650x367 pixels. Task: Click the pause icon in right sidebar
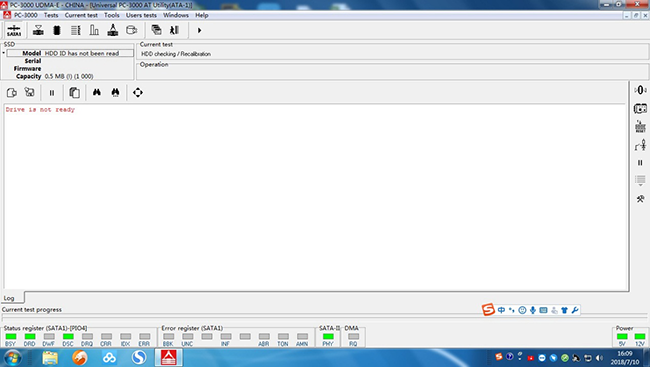[640, 163]
